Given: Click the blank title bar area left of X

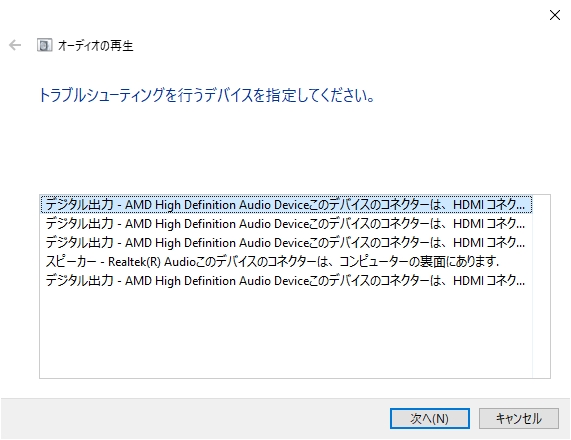Looking at the screenshot, I should [x=273, y=15].
